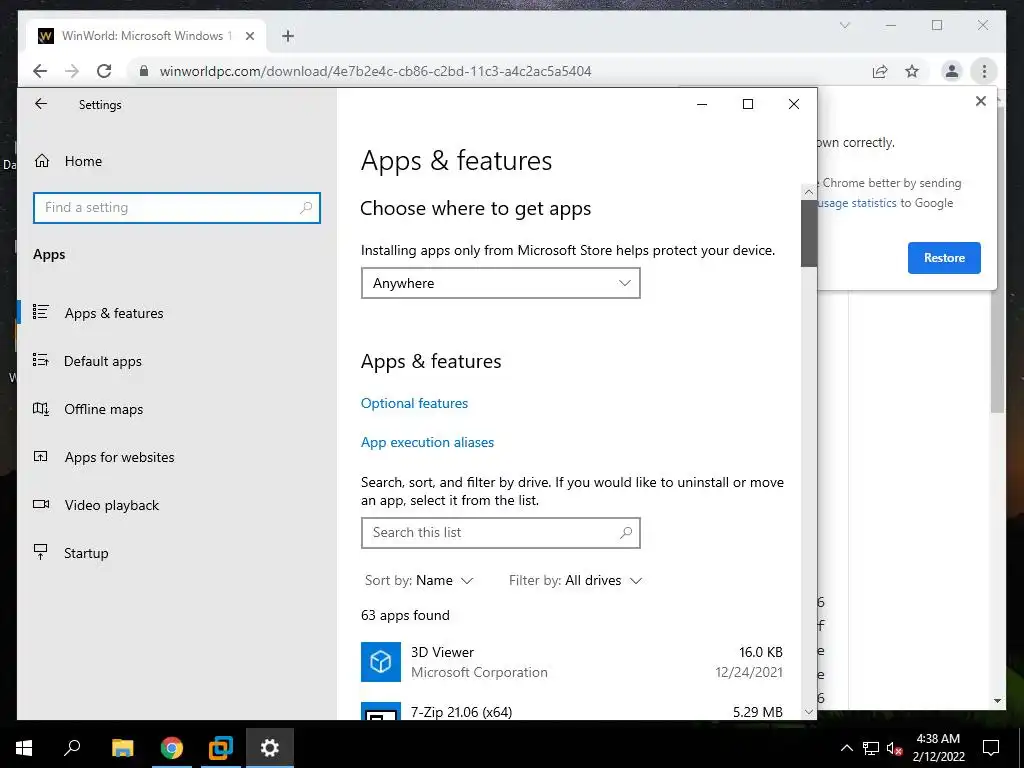Click the Chrome address bar URL
Viewport: 1024px width, 768px height.
pos(376,71)
